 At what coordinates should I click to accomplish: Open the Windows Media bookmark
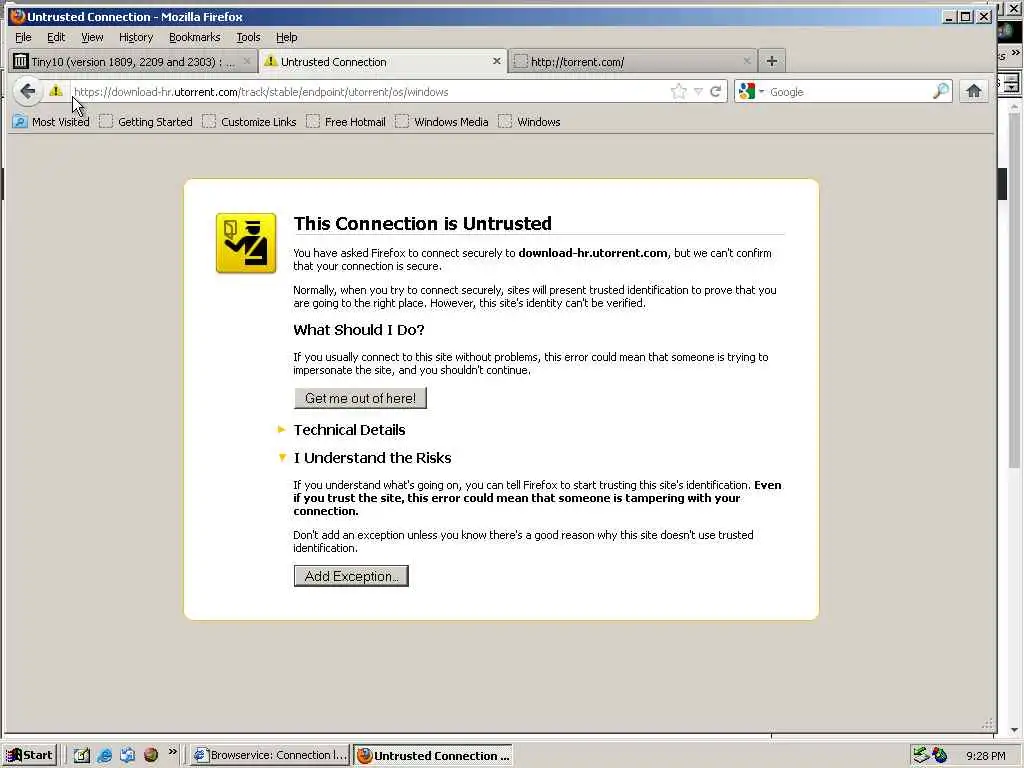pos(442,121)
